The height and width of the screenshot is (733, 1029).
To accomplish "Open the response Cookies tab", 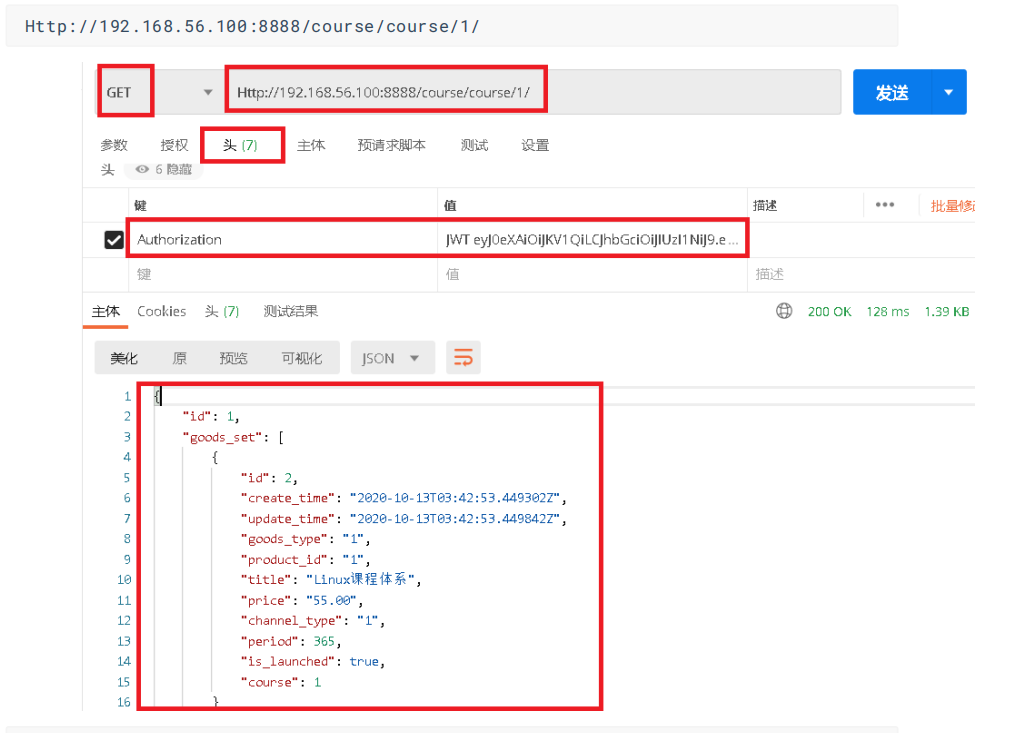I will point(161,311).
